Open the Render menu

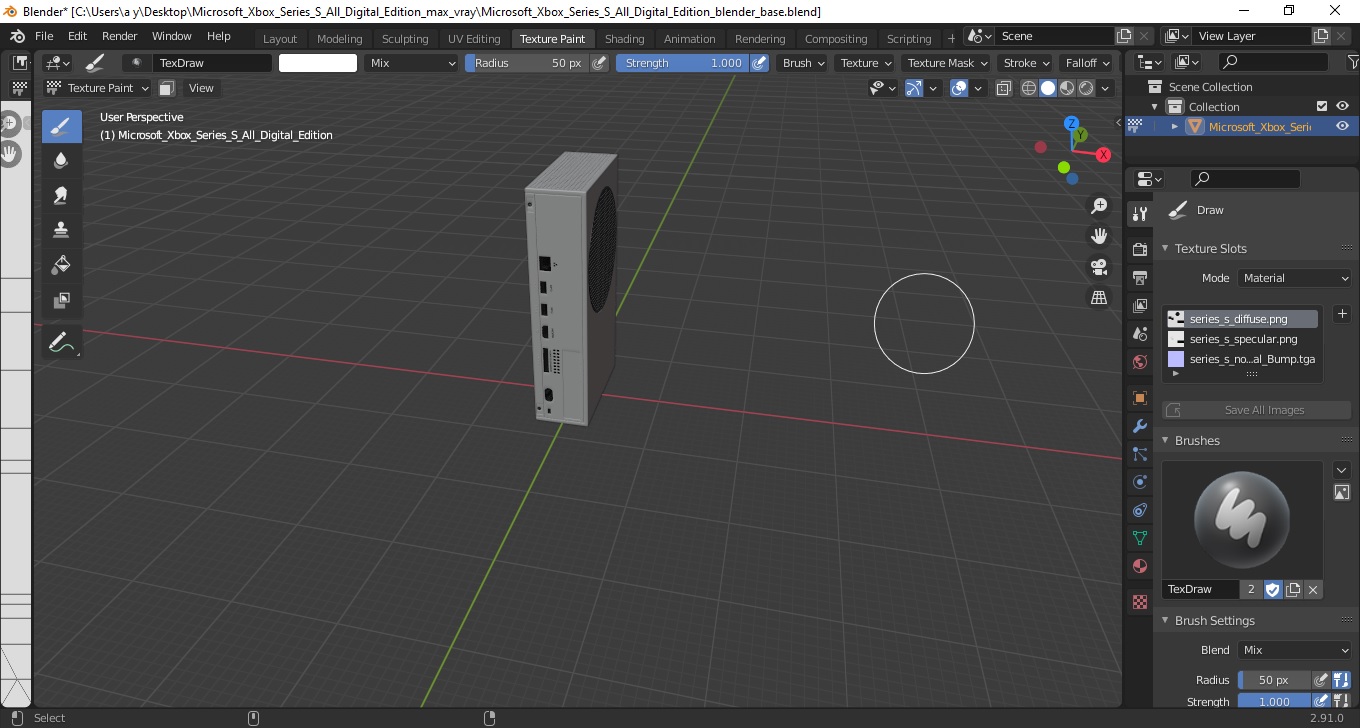[x=120, y=36]
